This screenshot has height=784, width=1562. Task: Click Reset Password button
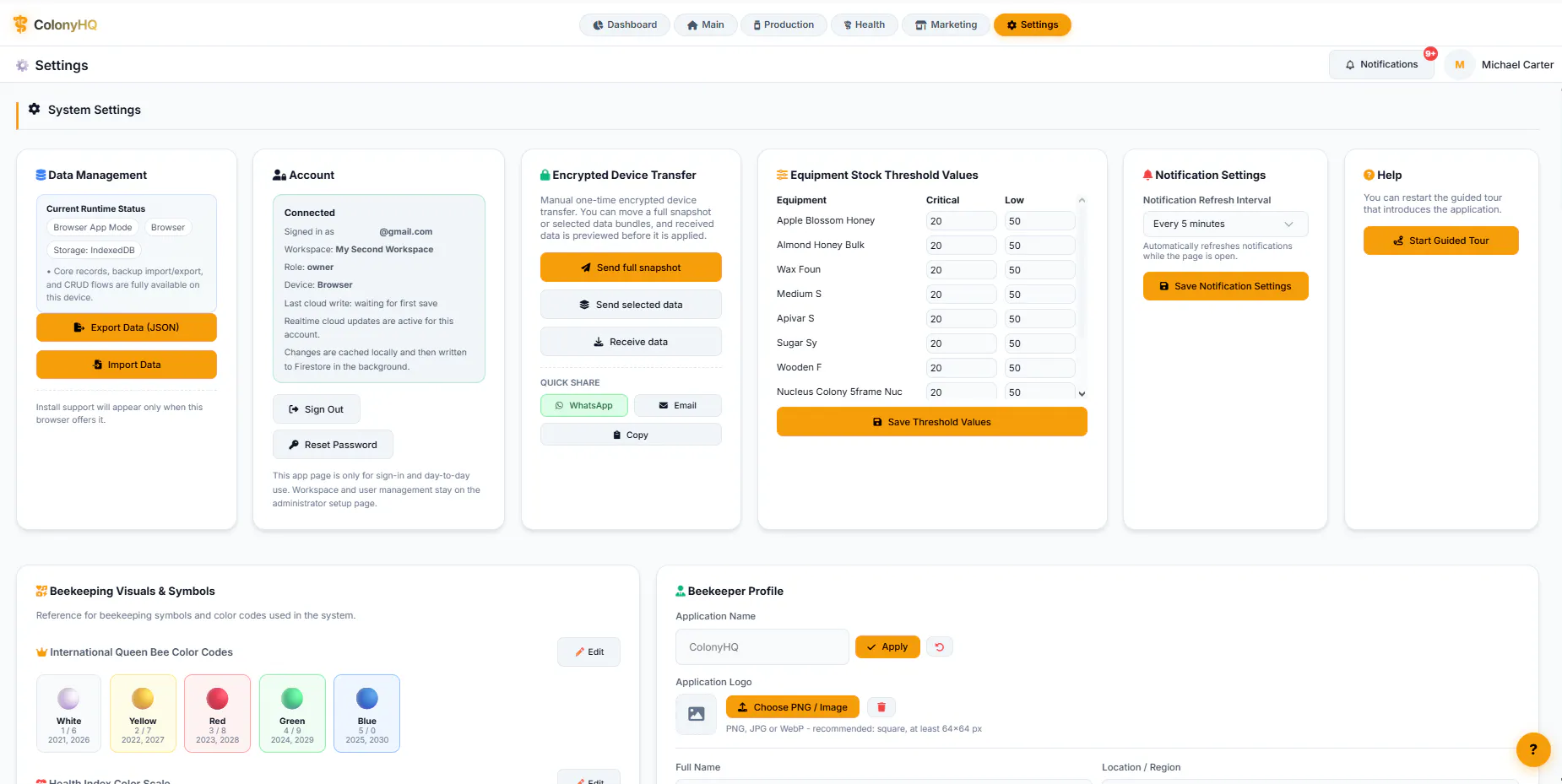(x=333, y=445)
